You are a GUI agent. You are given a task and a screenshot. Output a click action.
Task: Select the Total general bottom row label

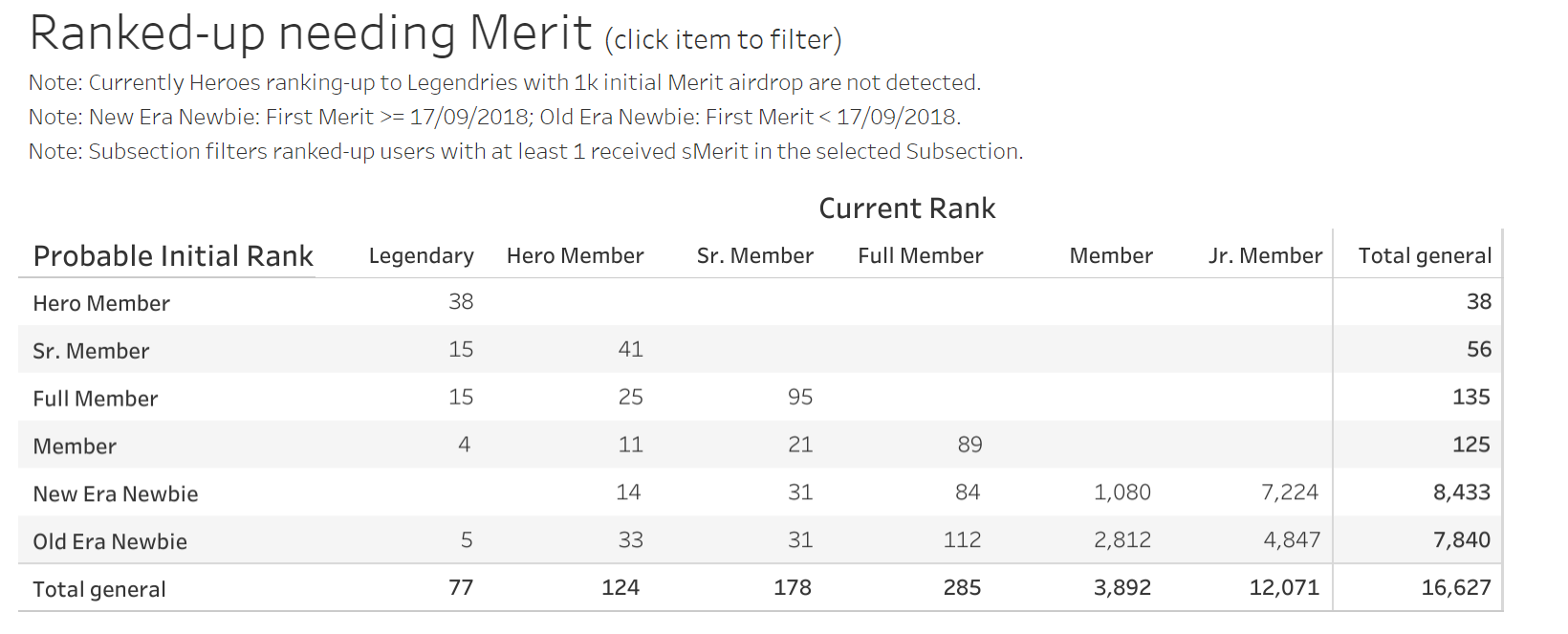(x=99, y=590)
